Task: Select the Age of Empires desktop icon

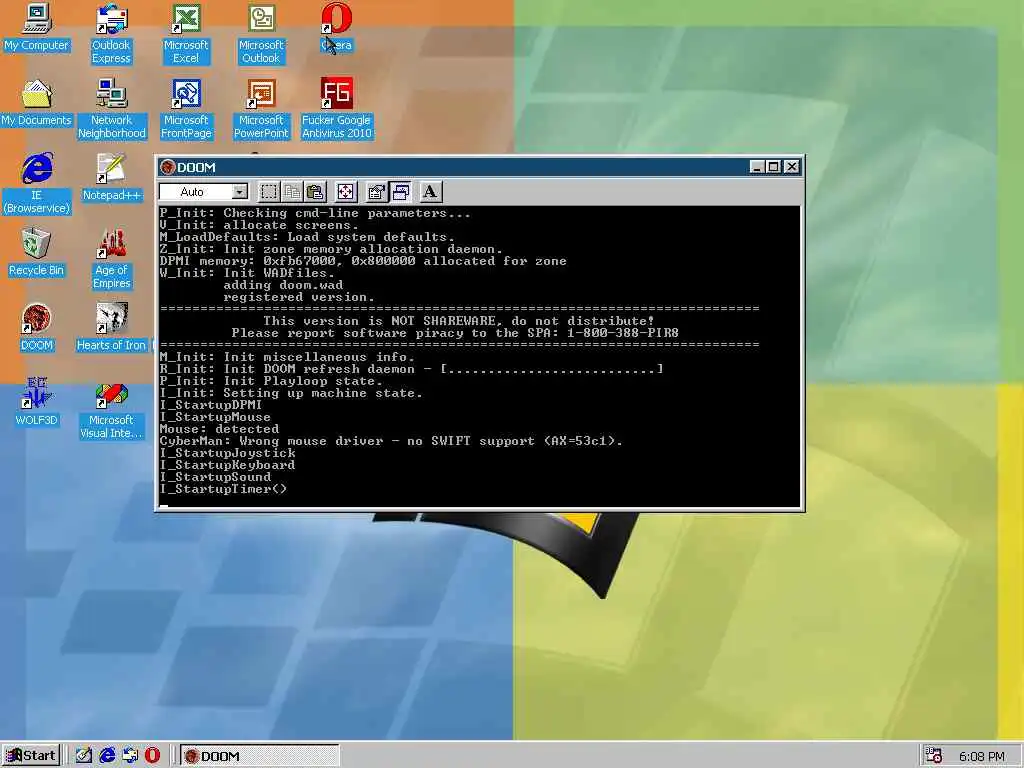Action: (111, 259)
